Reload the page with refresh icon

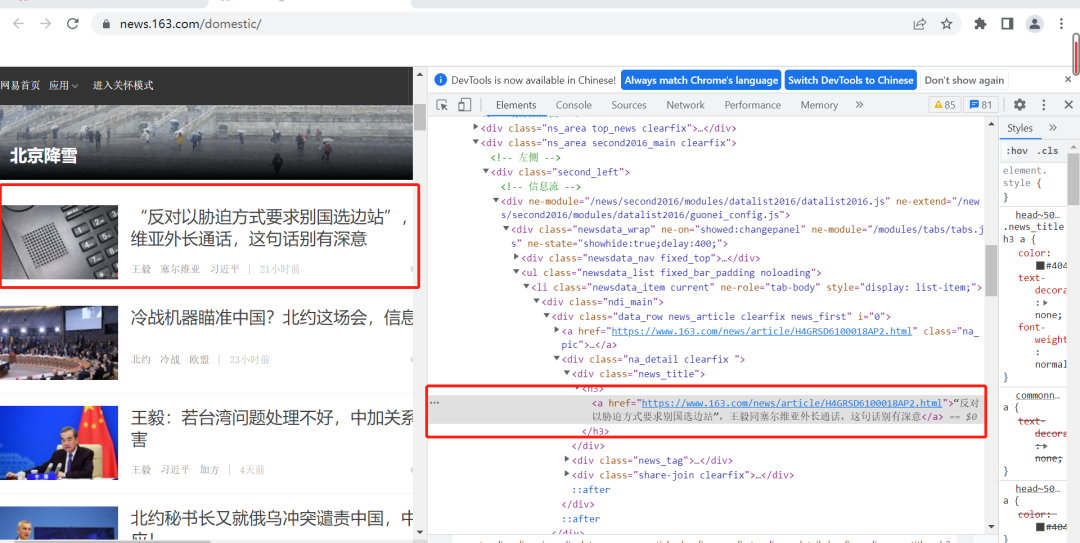click(73, 24)
